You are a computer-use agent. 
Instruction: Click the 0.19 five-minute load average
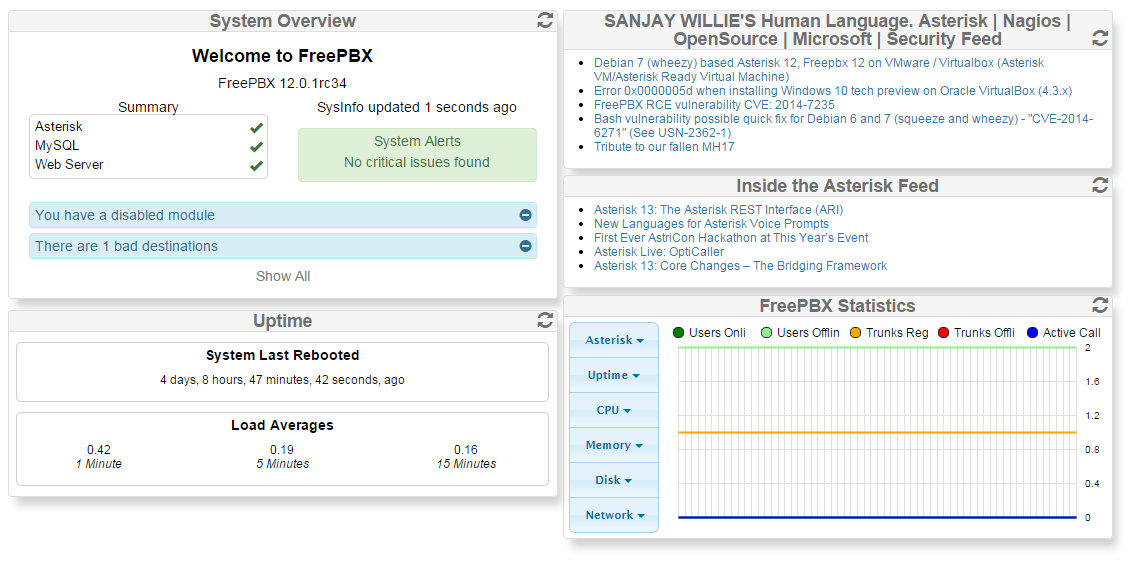[282, 450]
